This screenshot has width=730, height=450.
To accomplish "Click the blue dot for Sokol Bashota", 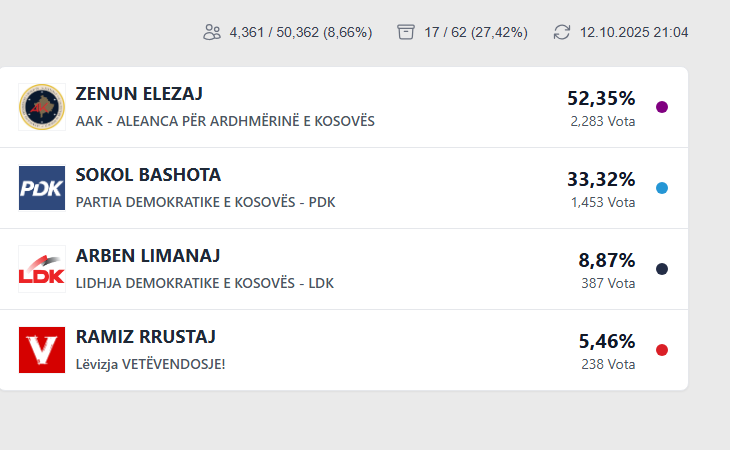I will (x=662, y=188).
